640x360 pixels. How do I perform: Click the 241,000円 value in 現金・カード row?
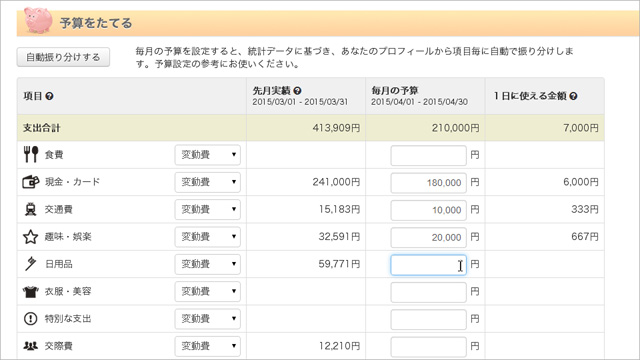(336, 182)
